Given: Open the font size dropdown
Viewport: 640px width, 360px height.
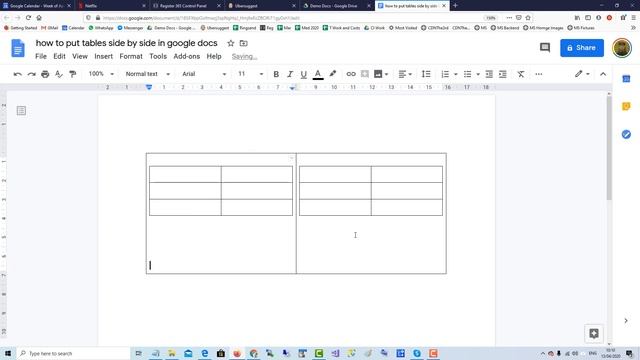Looking at the screenshot, I should (x=251, y=74).
